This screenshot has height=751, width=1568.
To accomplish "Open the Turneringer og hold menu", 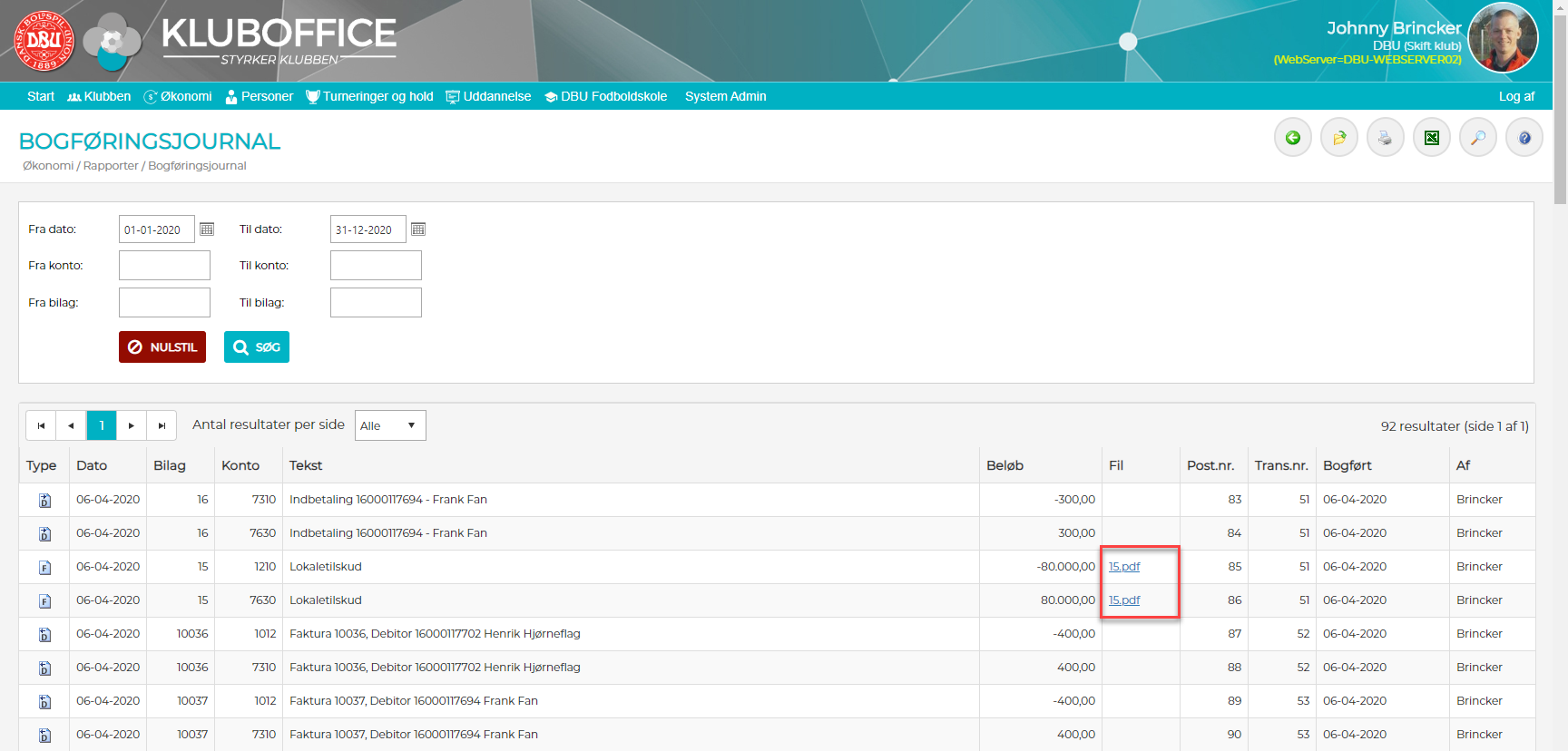I will pos(369,96).
